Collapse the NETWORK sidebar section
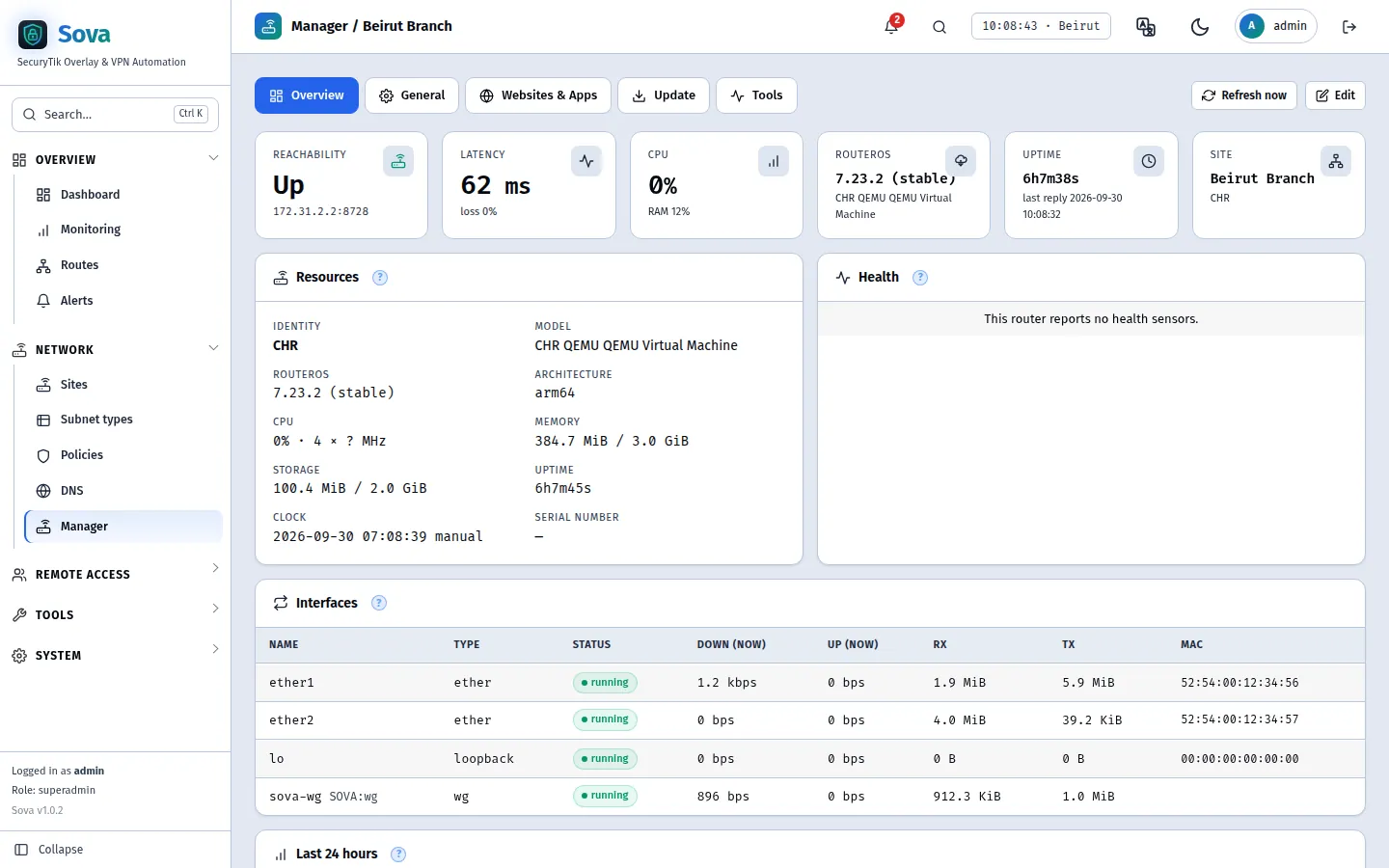1389x868 pixels. click(116, 349)
